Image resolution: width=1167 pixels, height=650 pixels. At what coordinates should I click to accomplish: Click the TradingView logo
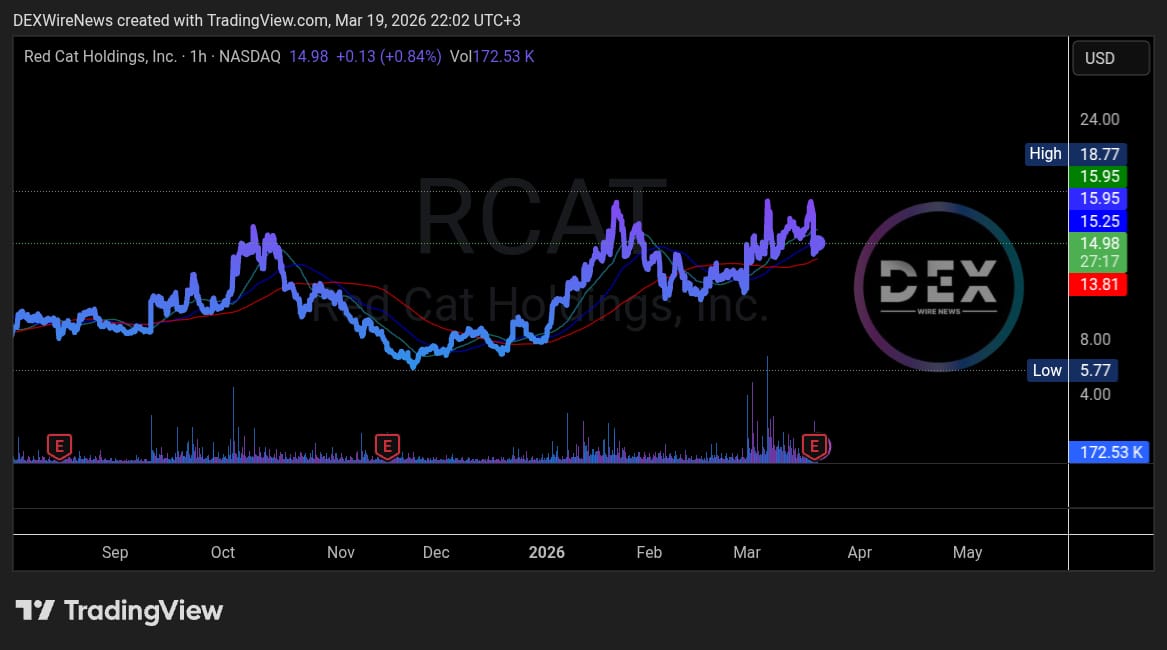[120, 611]
